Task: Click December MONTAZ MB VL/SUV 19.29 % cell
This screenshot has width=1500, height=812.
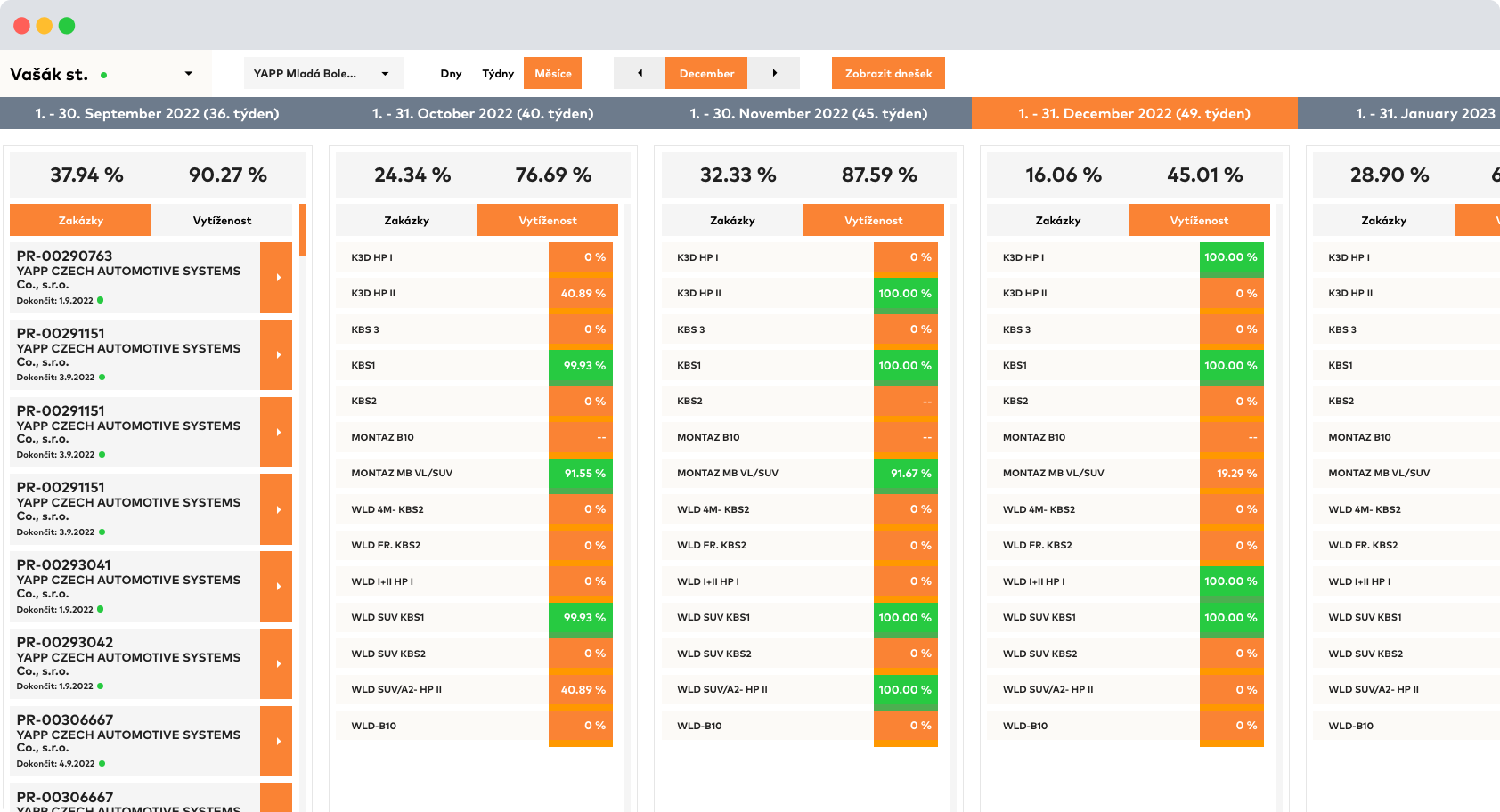Action: 1232,473
